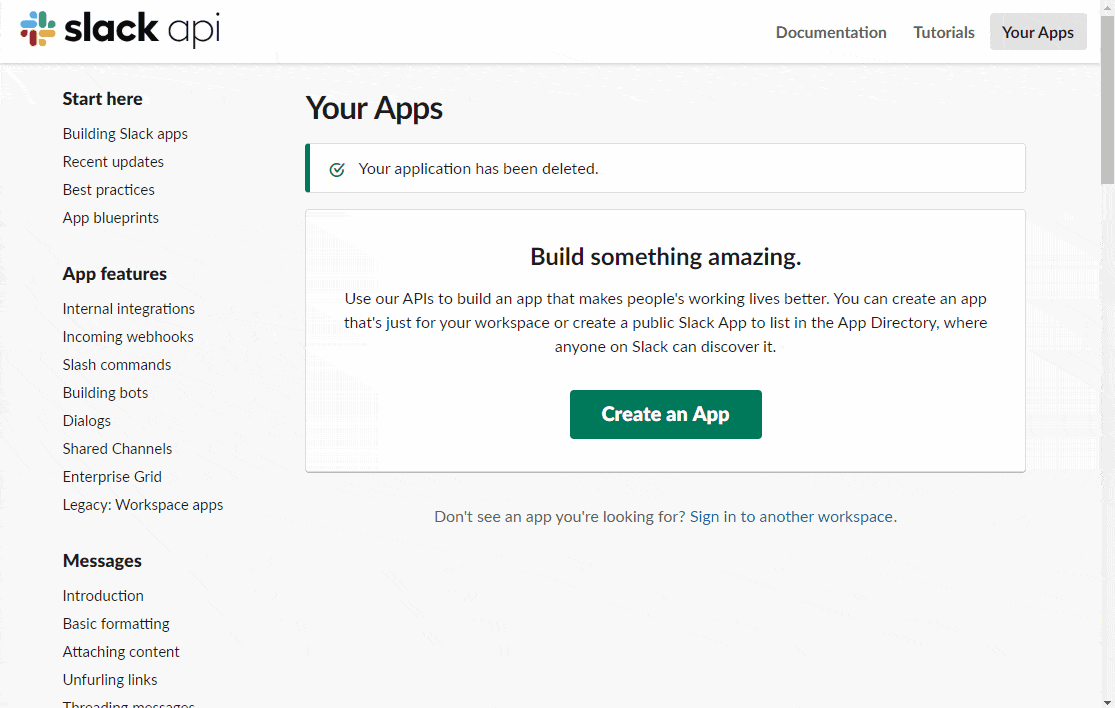The image size is (1115, 708).
Task: Click the Create an App button
Action: 666,414
